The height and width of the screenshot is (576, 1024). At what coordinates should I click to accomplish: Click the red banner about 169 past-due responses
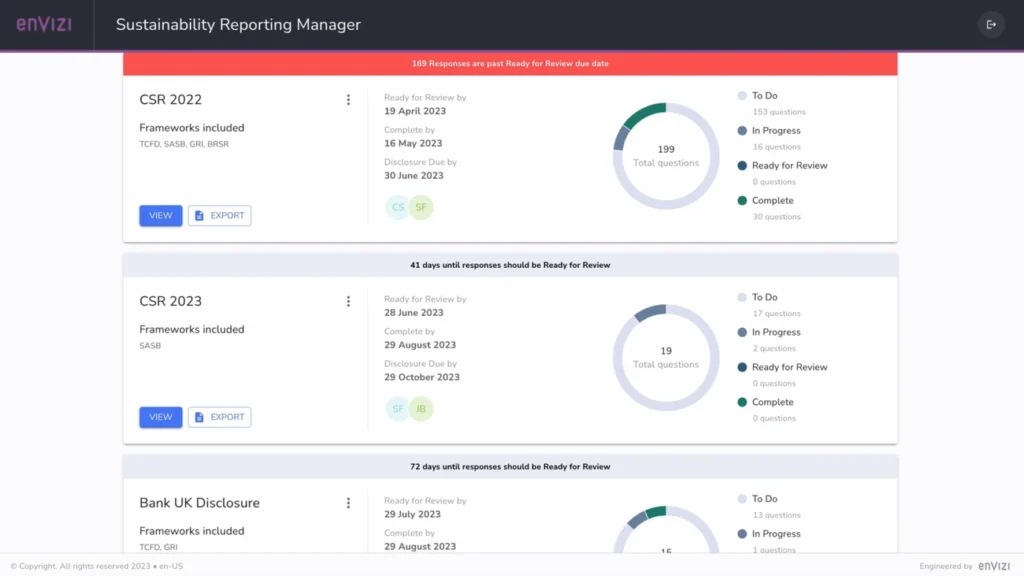pyautogui.click(x=510, y=64)
